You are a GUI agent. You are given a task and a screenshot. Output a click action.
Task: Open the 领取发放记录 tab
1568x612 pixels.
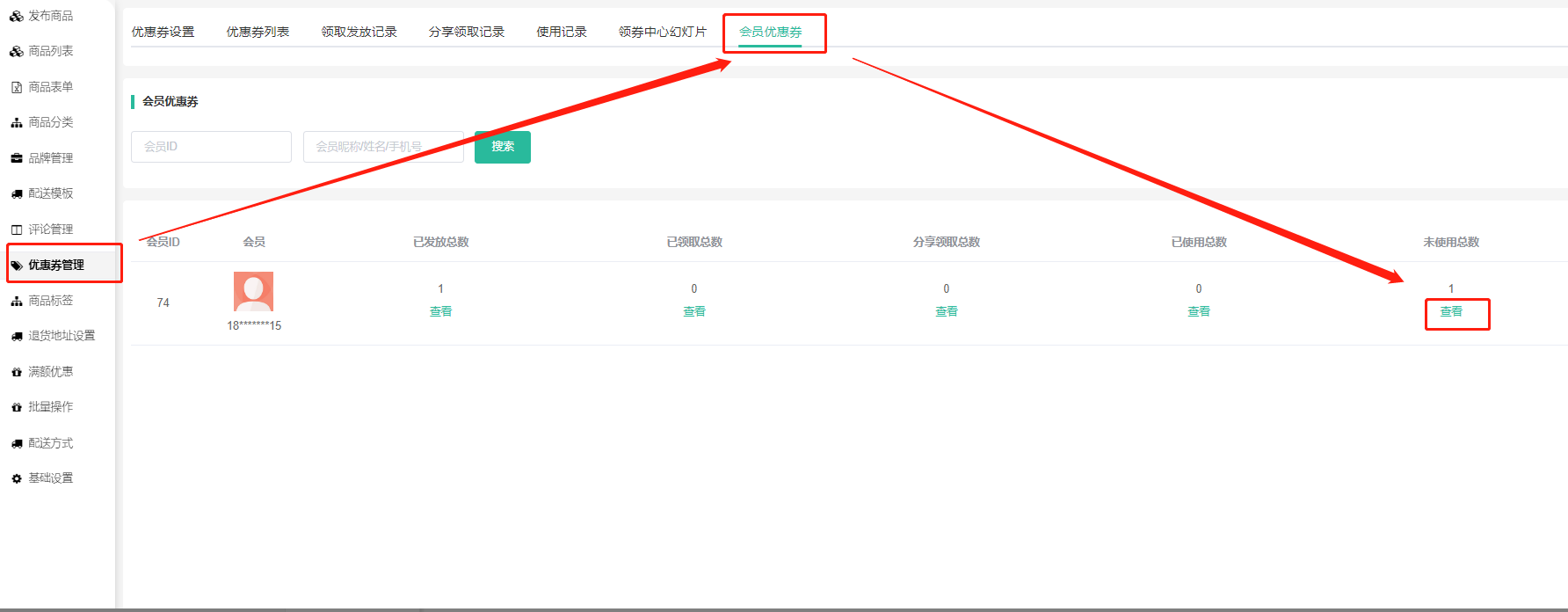tap(359, 32)
